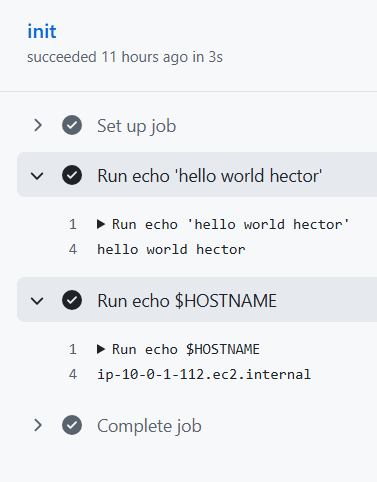Click line number 4 beside ip-10-0-1-112.ec2.internal
The image size is (377, 482).
point(73,375)
